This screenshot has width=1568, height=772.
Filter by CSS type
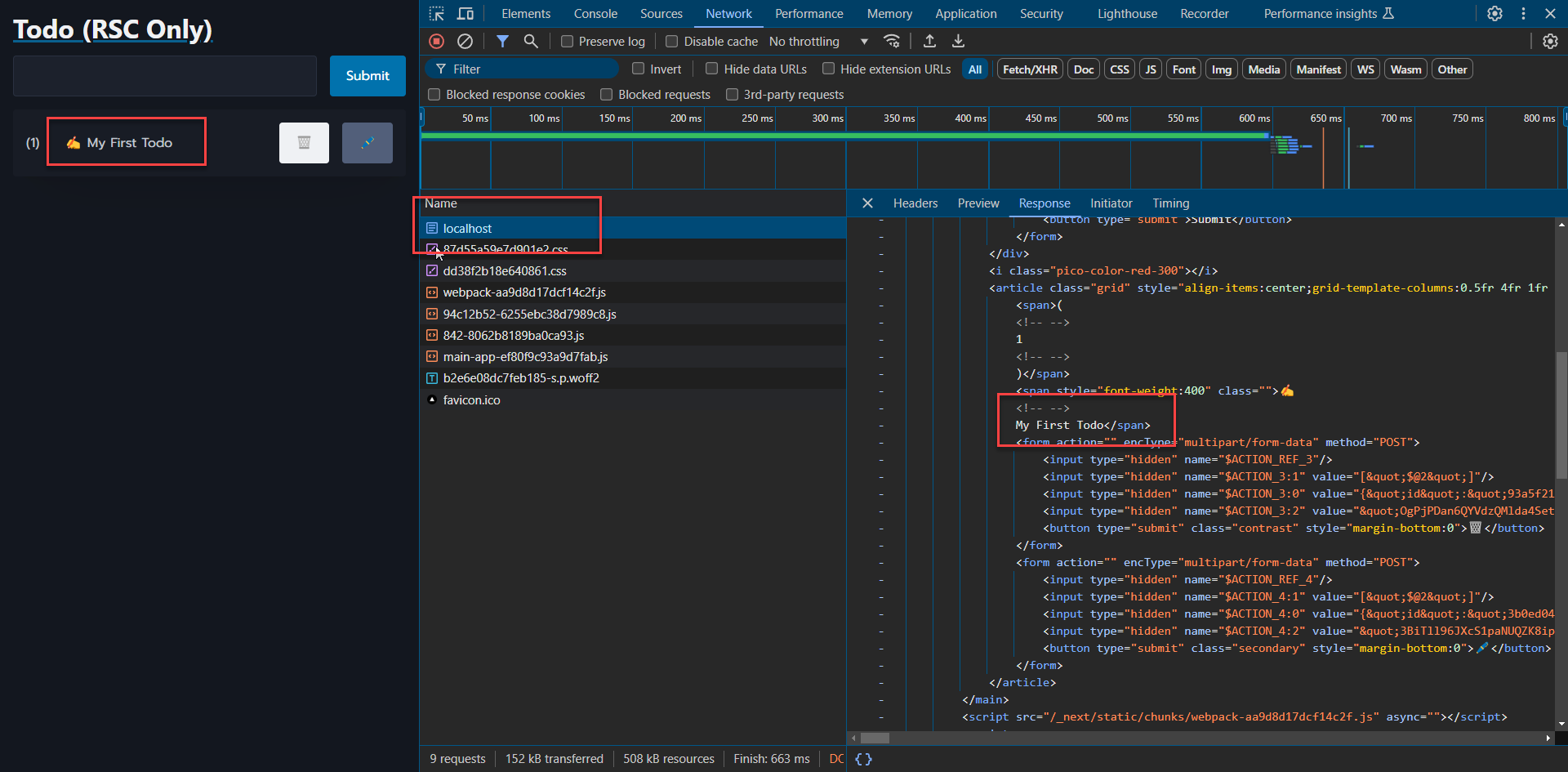click(x=1120, y=69)
